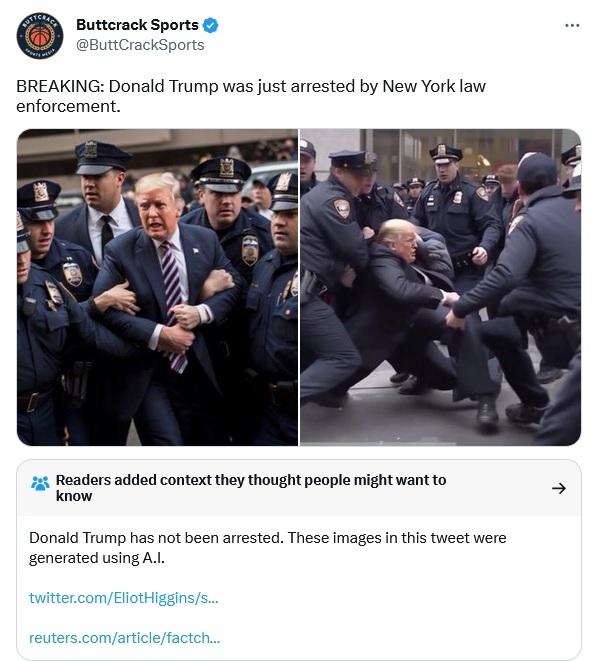The height and width of the screenshot is (661, 598).
Task: Click the basketball emblem in the account logo
Action: [x=40, y=36]
